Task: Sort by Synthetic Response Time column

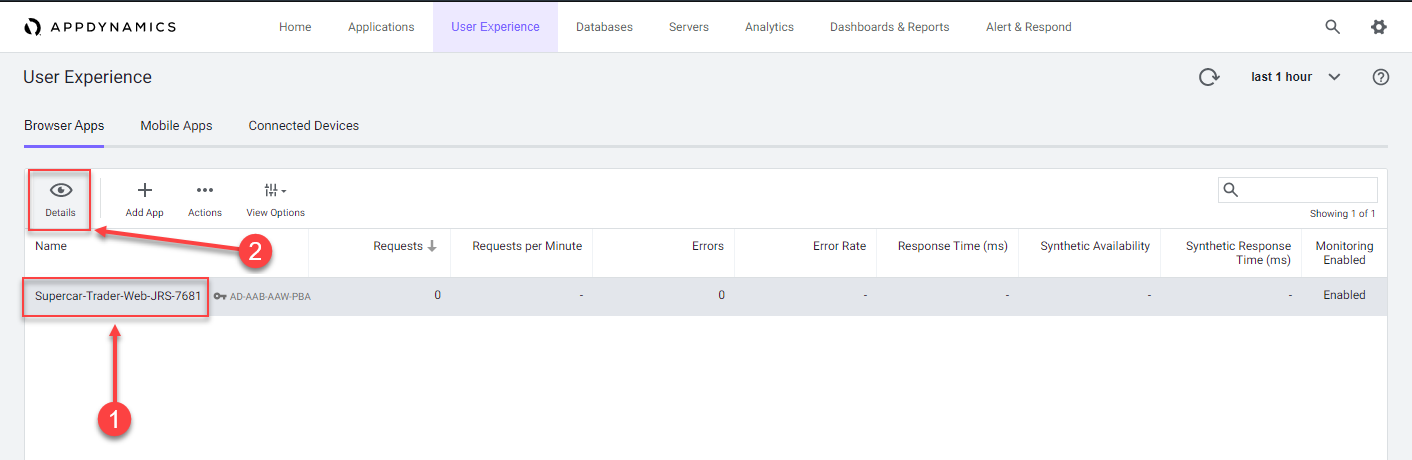Action: click(x=1238, y=253)
